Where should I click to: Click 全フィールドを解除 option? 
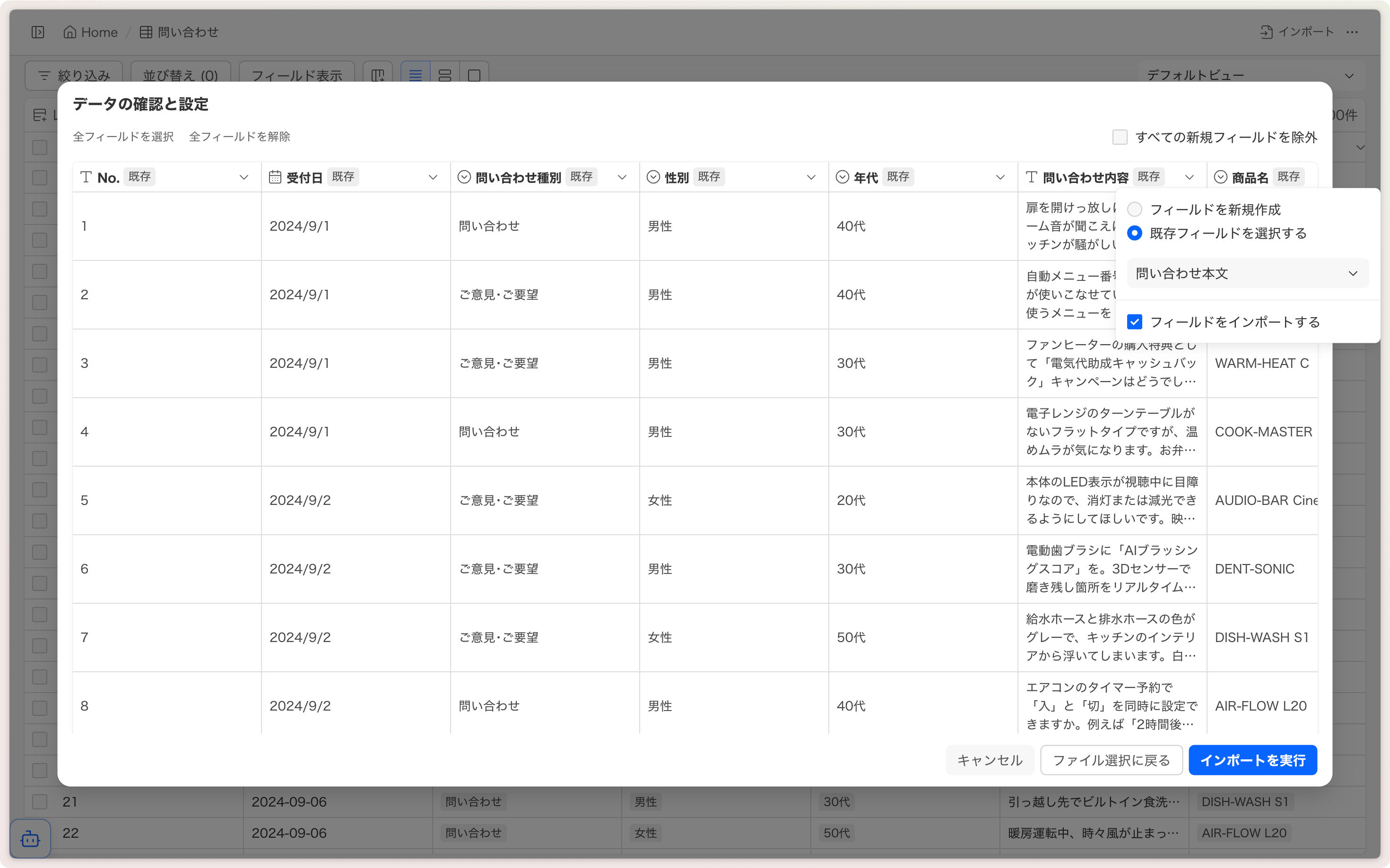(239, 137)
